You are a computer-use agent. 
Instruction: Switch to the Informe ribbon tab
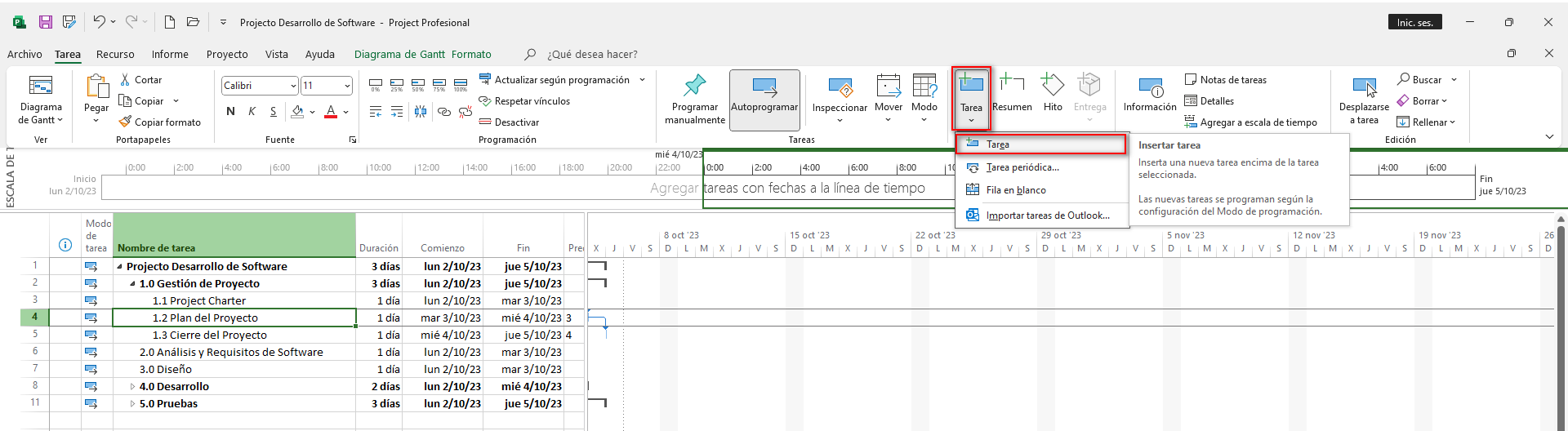170,55
